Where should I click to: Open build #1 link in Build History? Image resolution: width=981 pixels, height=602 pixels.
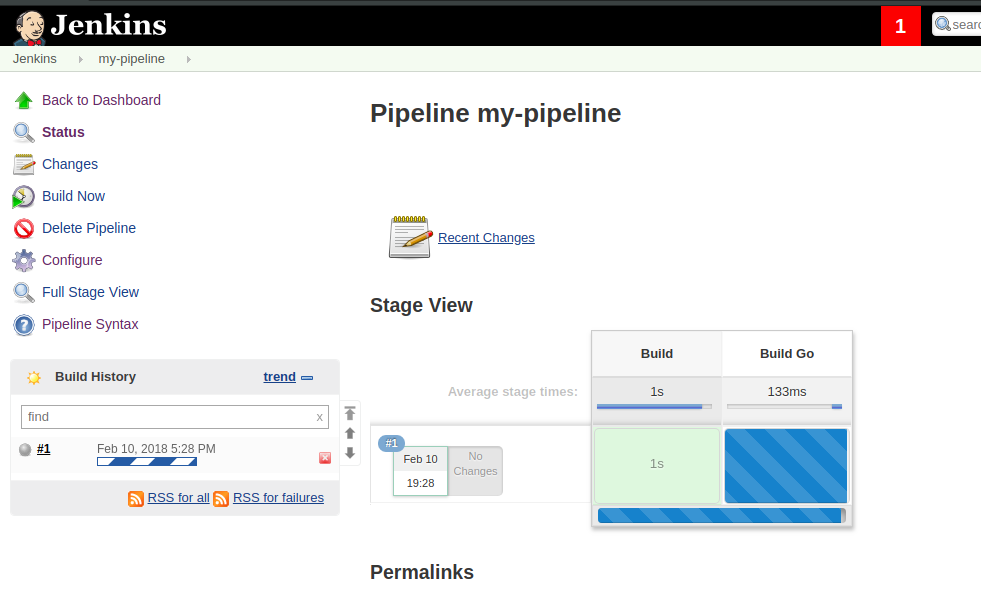44,449
